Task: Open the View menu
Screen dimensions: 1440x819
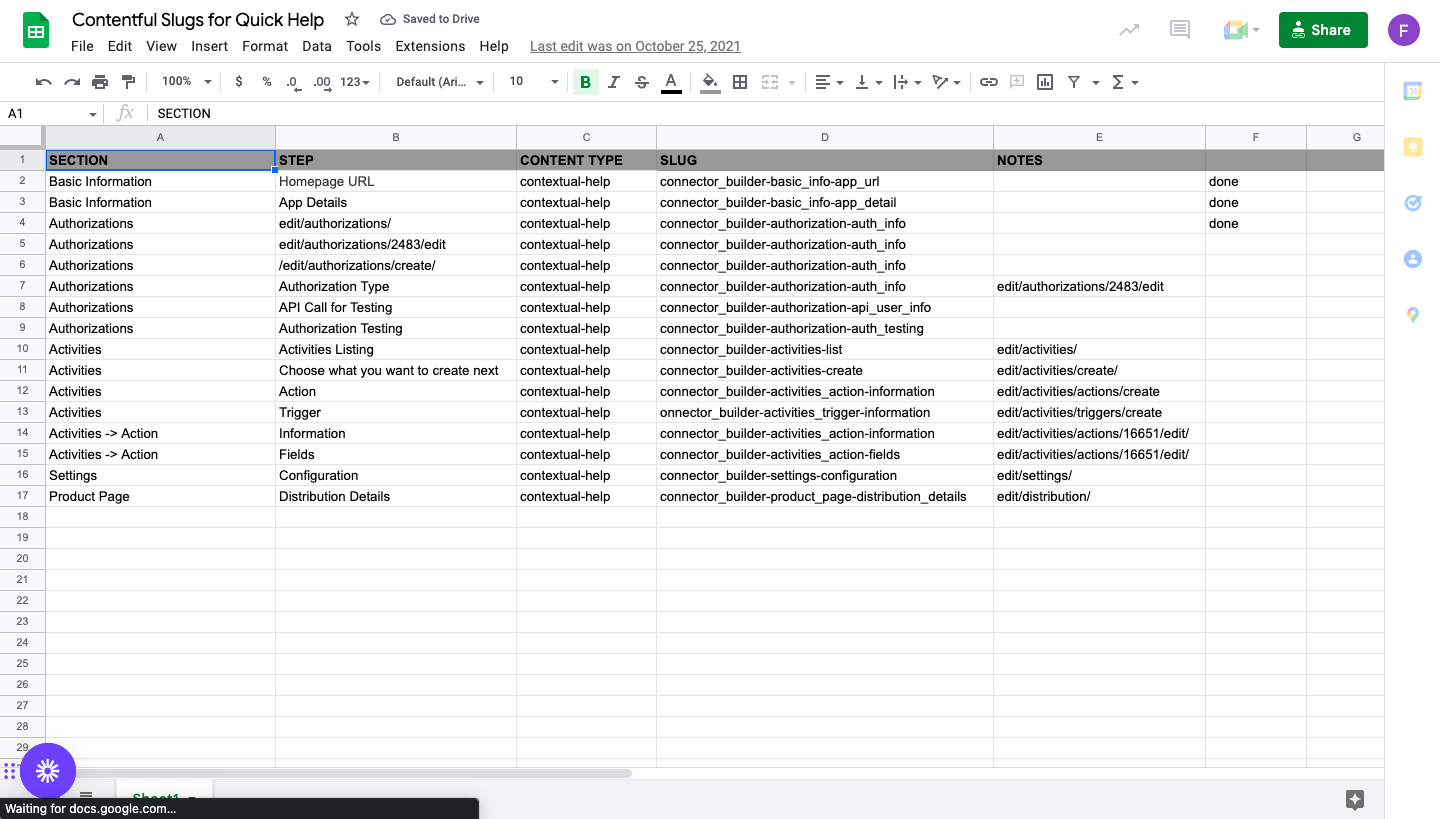Action: pyautogui.click(x=161, y=46)
